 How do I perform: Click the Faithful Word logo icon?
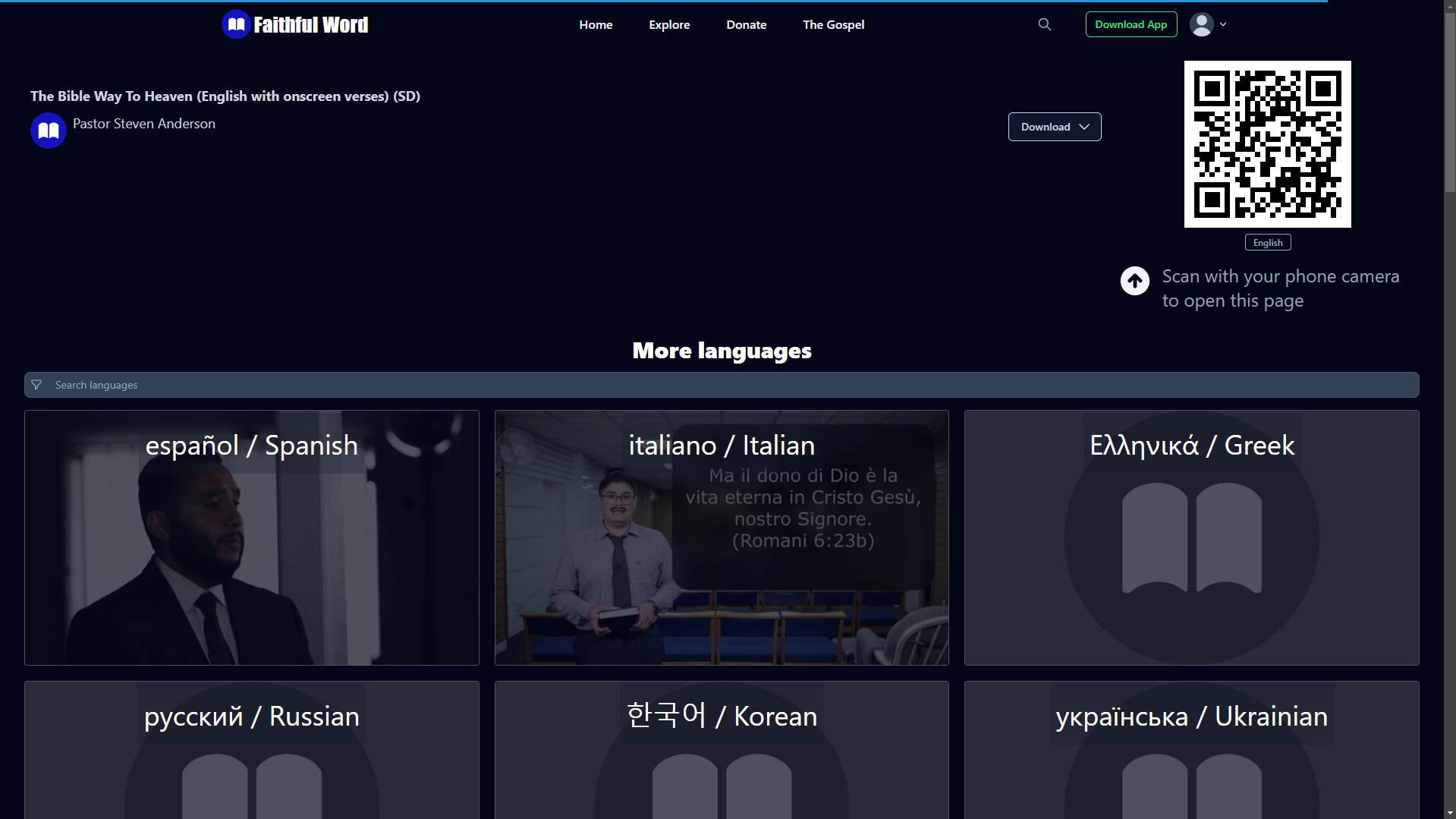pos(236,24)
